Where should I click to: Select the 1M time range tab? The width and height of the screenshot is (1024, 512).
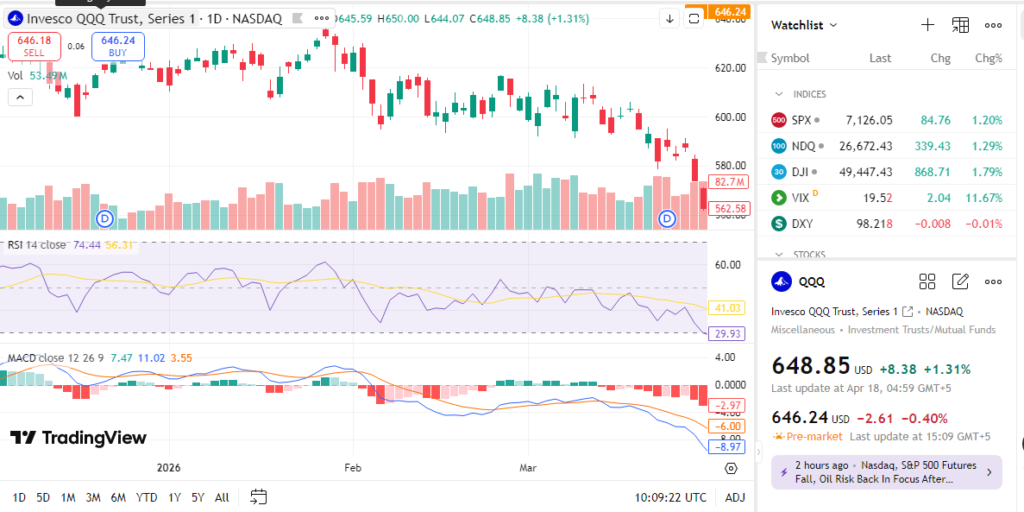point(68,497)
